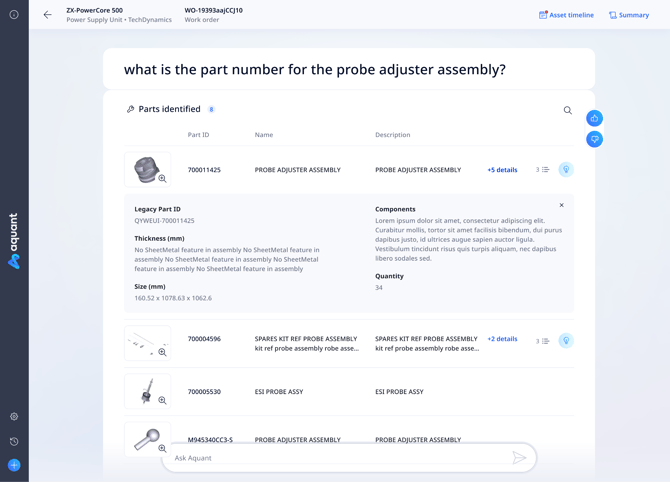Open the list icon for part 700011425
The height and width of the screenshot is (482, 670).
[x=543, y=170]
